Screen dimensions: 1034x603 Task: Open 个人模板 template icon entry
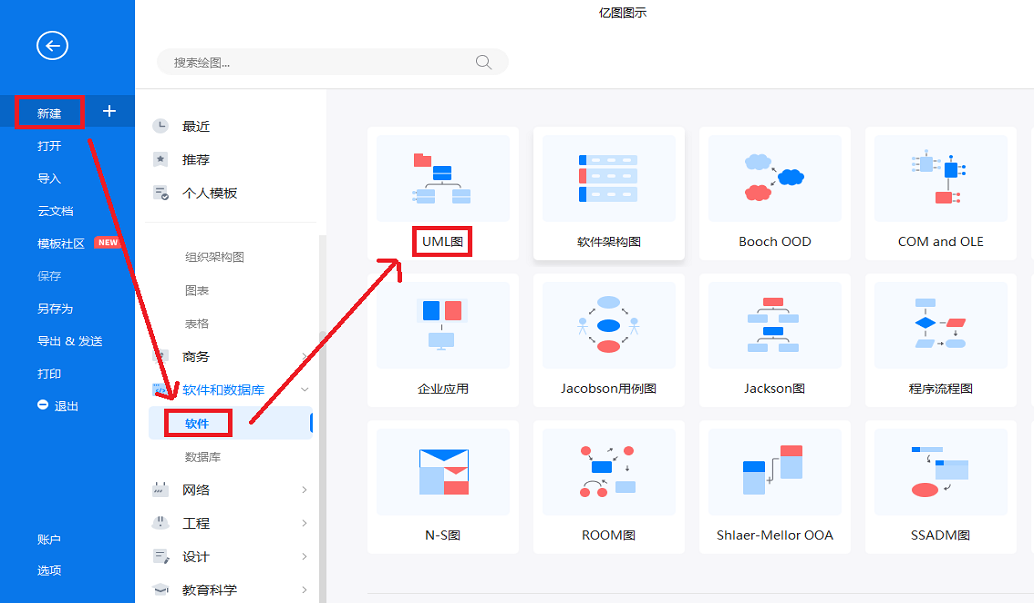[x=160, y=193]
